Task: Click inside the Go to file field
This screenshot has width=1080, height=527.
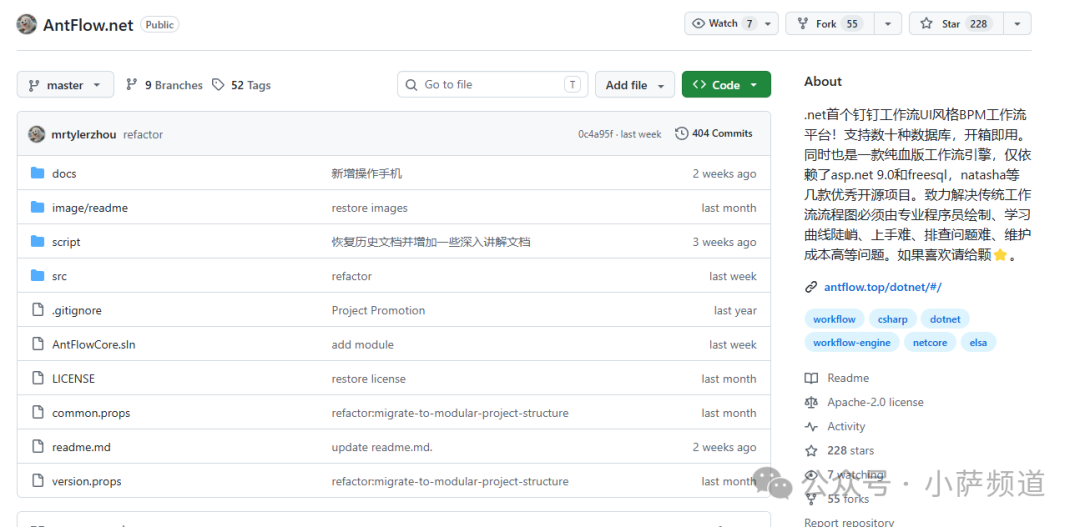Action: point(492,85)
